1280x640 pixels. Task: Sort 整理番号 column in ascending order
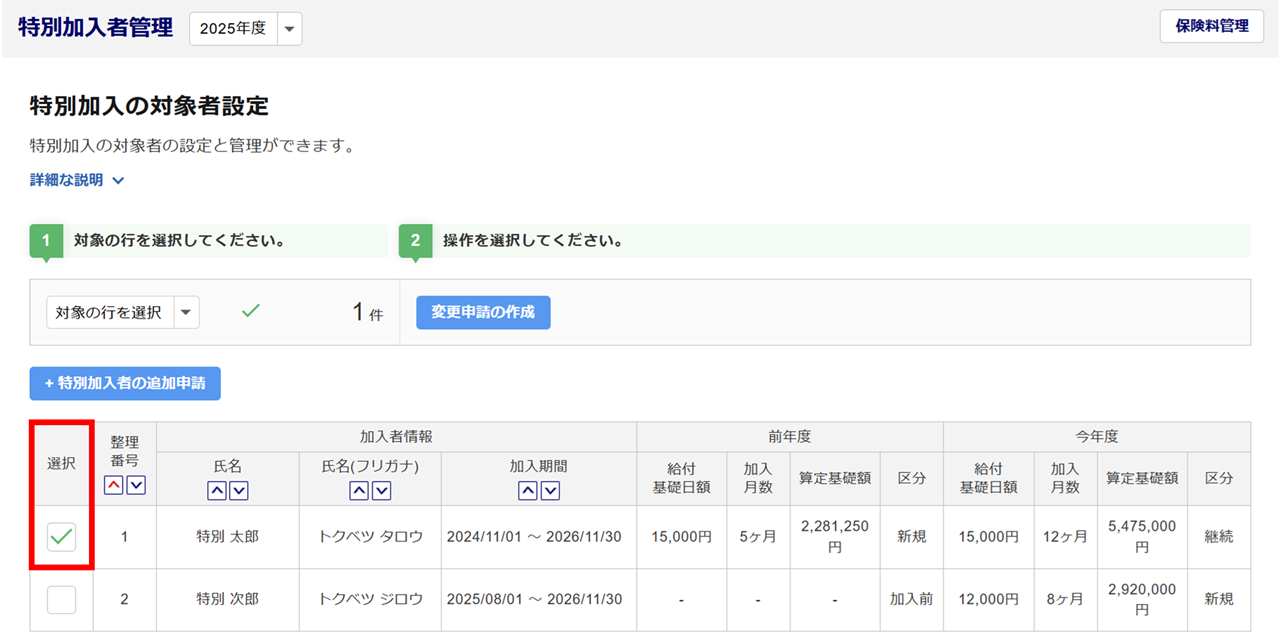pyautogui.click(x=114, y=485)
